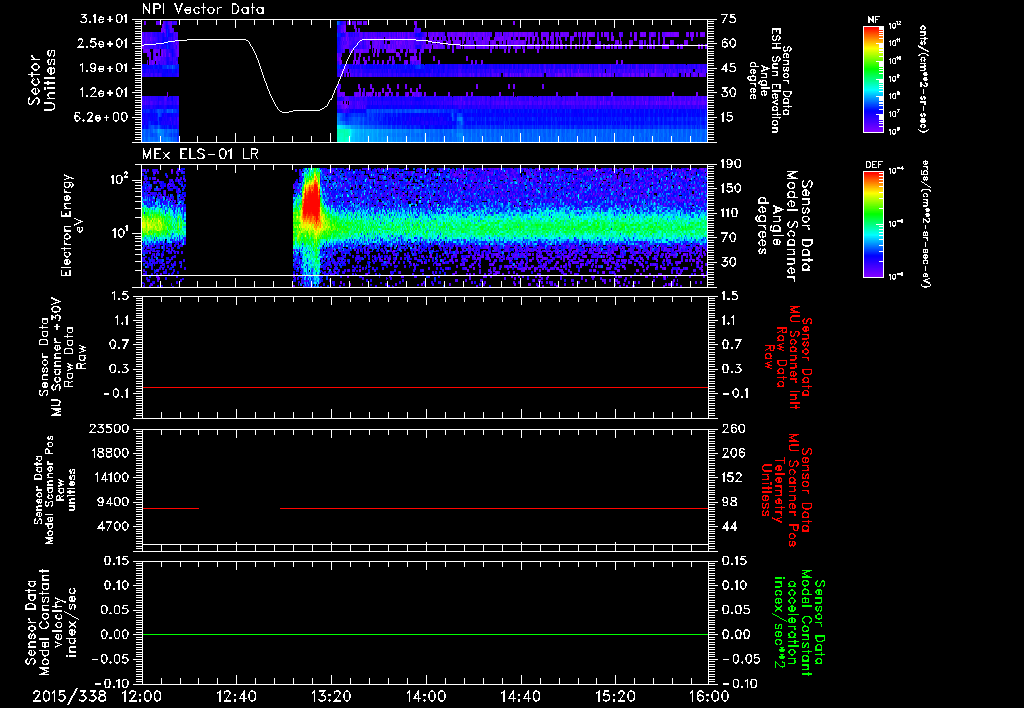
Task: Click the "Sector Unitless" axis label
Action: pyautogui.click(x=42, y=80)
